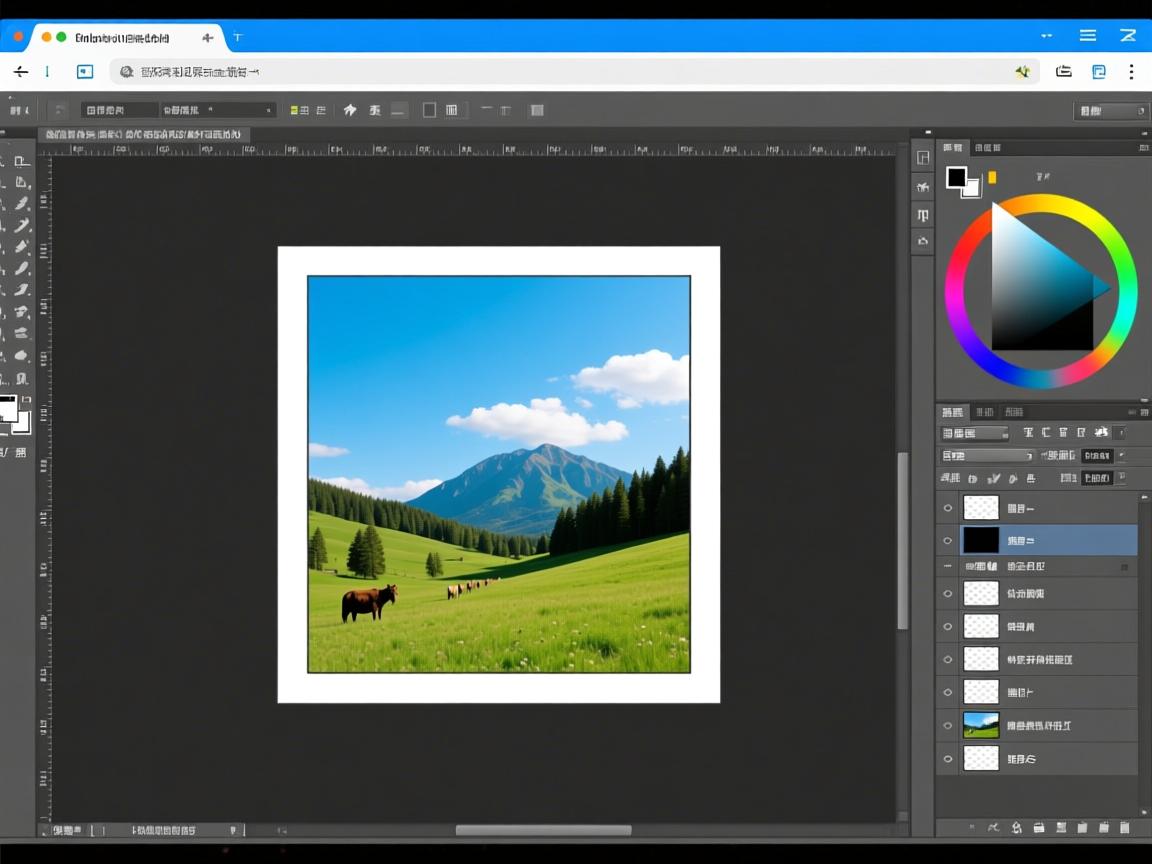The height and width of the screenshot is (864, 1152).
Task: Click the browser back arrow
Action: click(x=20, y=72)
